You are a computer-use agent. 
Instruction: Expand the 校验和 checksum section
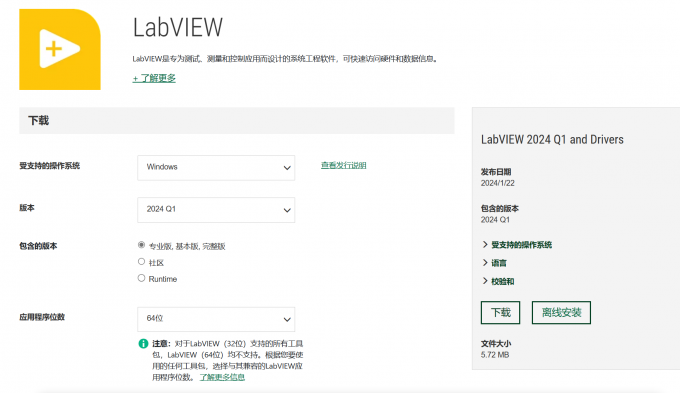pyautogui.click(x=498, y=281)
